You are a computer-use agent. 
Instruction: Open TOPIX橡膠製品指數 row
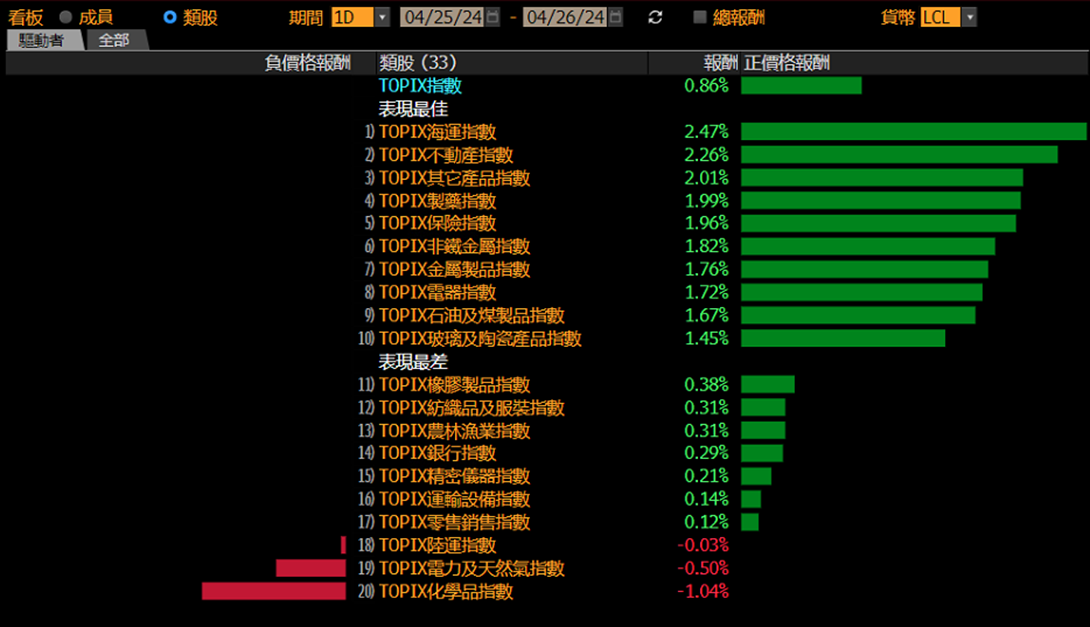tap(454, 384)
